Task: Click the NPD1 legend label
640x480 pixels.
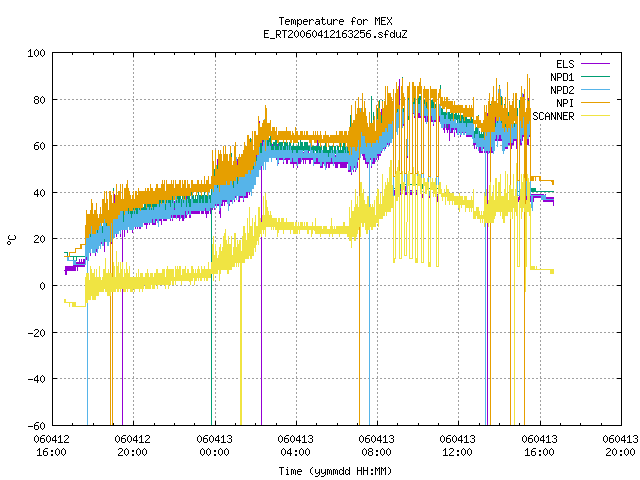Action: pos(562,77)
